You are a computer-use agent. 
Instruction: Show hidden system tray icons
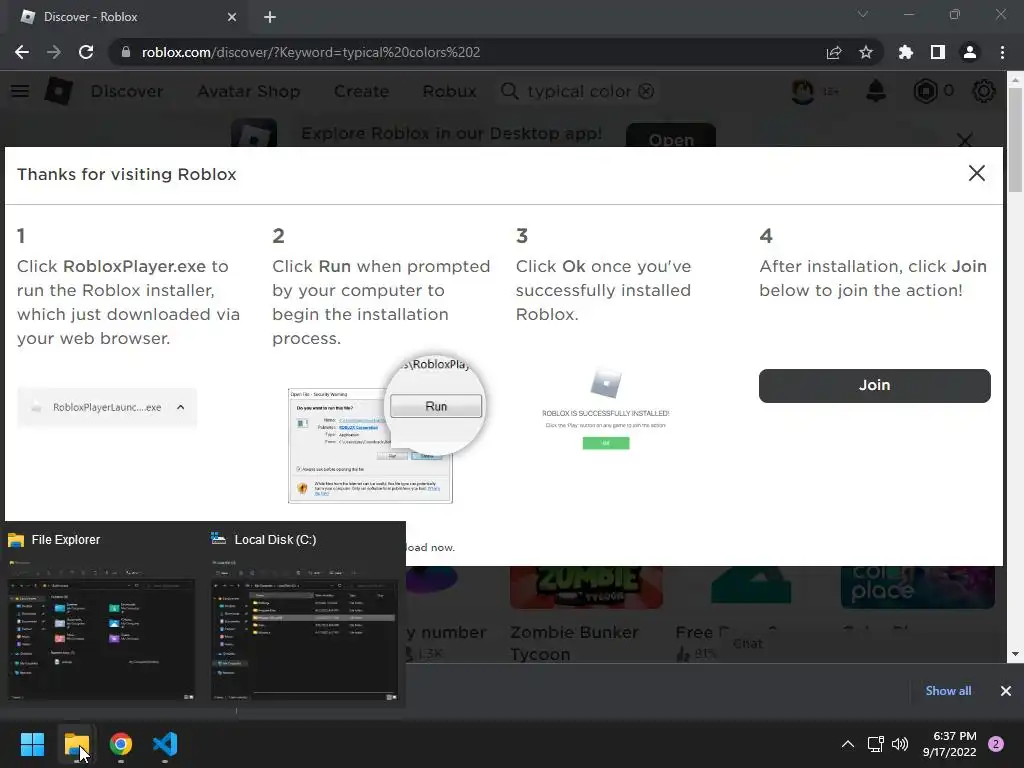(848, 744)
